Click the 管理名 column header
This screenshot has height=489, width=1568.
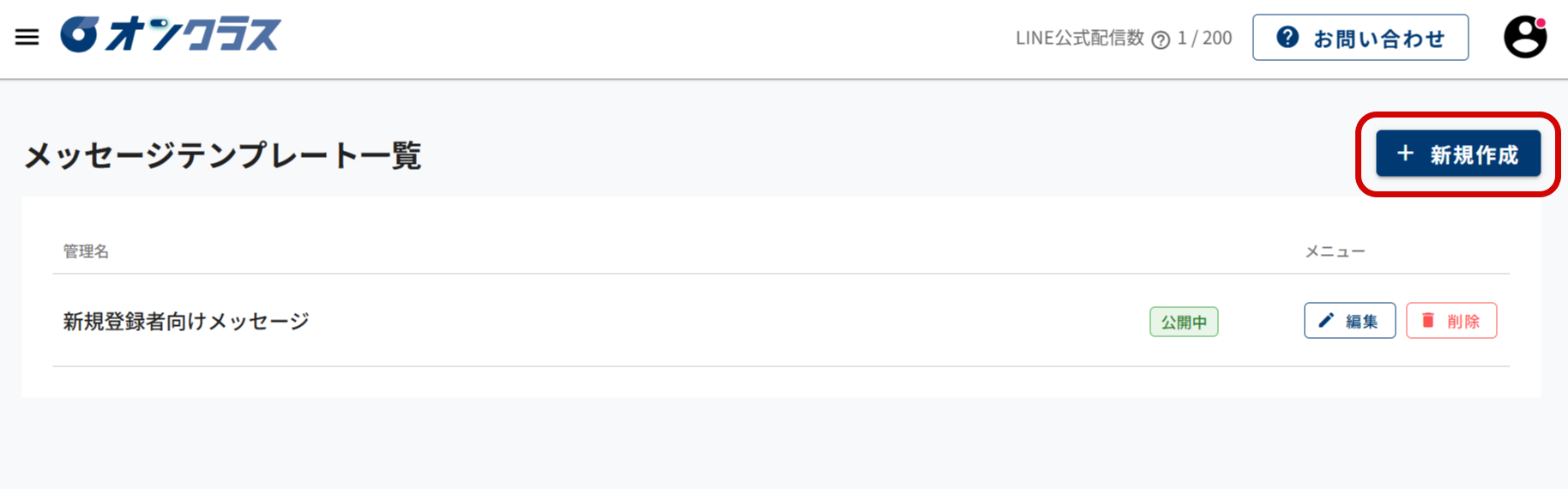click(x=86, y=251)
